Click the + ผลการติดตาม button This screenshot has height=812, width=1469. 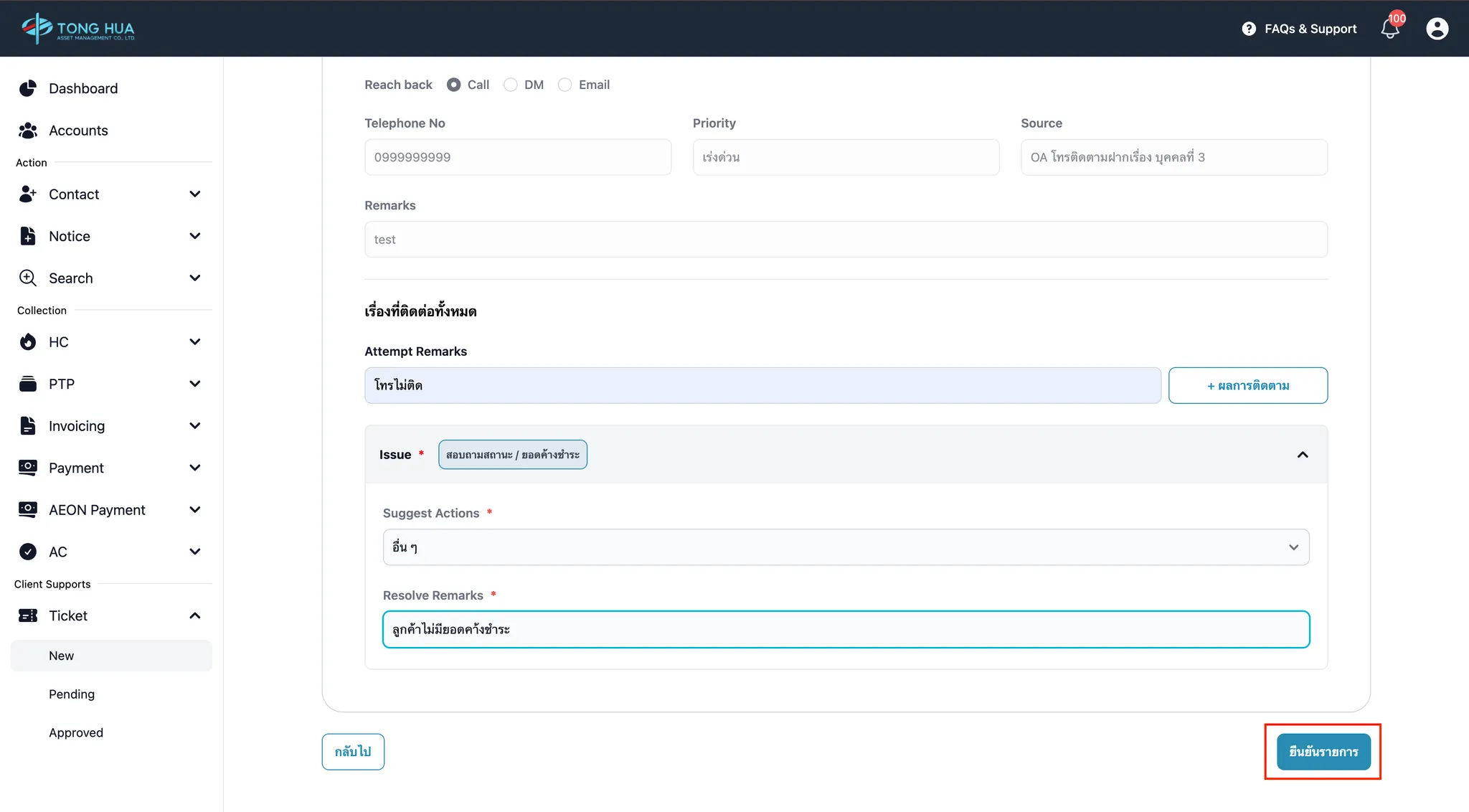[x=1247, y=385]
